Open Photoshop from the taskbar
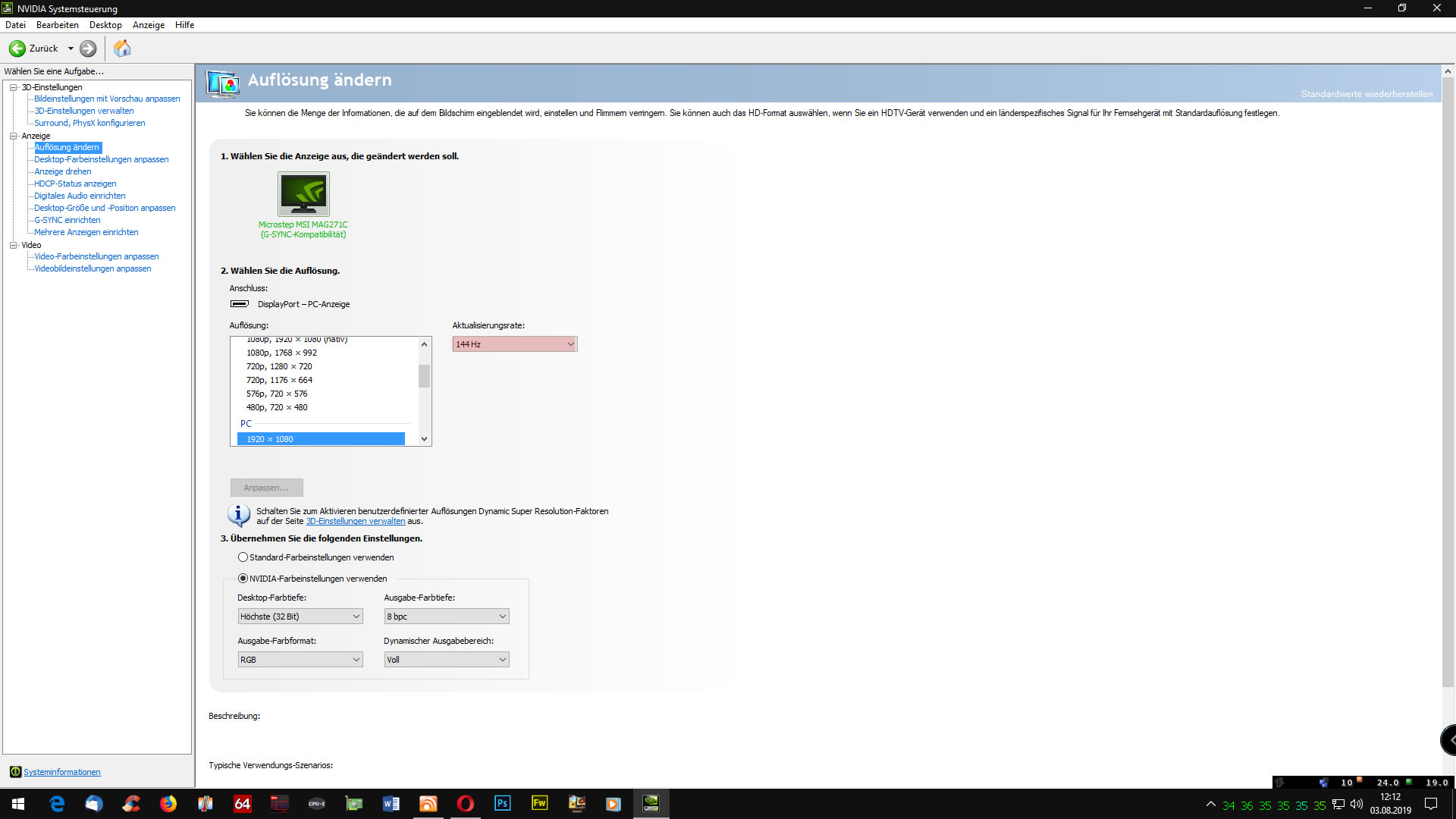This screenshot has width=1456, height=819. 502,804
